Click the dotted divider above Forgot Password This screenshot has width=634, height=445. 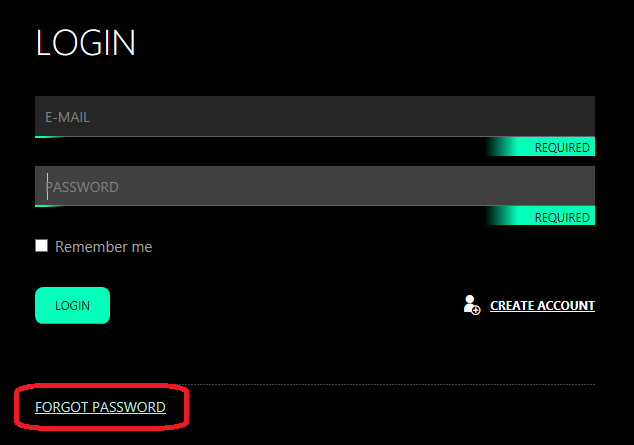(386, 384)
